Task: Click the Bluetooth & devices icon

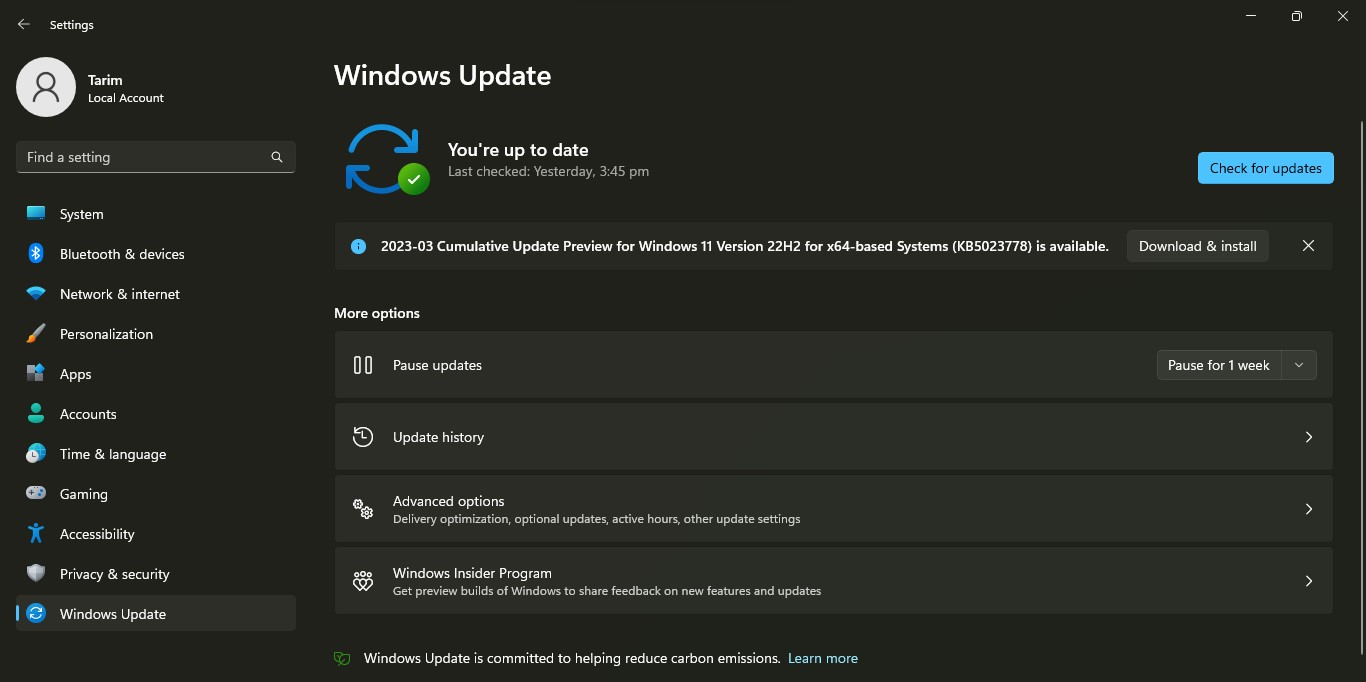Action: tap(36, 254)
